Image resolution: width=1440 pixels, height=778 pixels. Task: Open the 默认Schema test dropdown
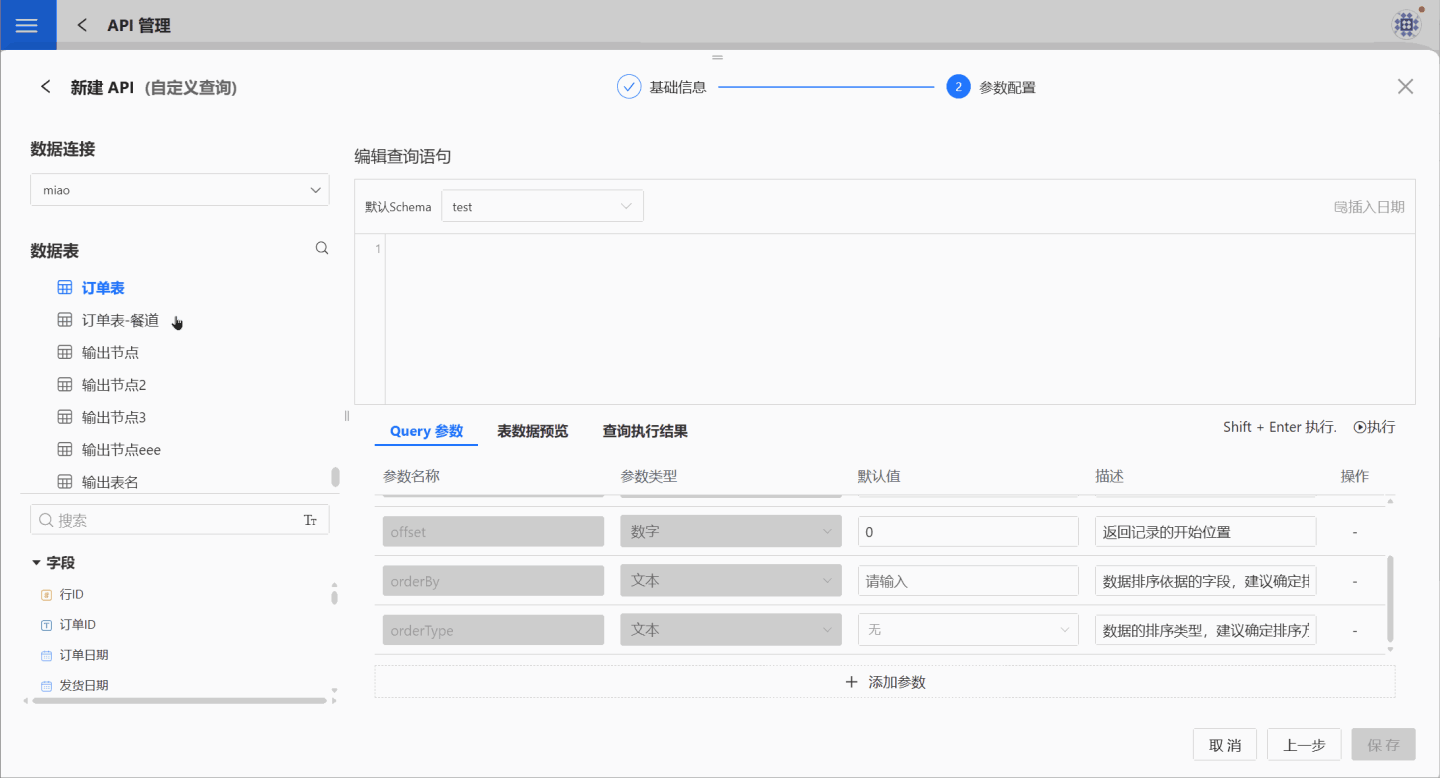542,207
